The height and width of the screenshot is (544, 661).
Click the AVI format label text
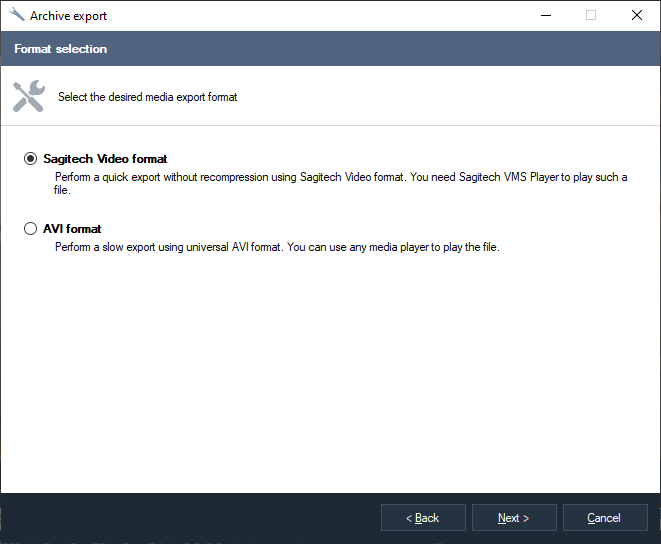[72, 229]
